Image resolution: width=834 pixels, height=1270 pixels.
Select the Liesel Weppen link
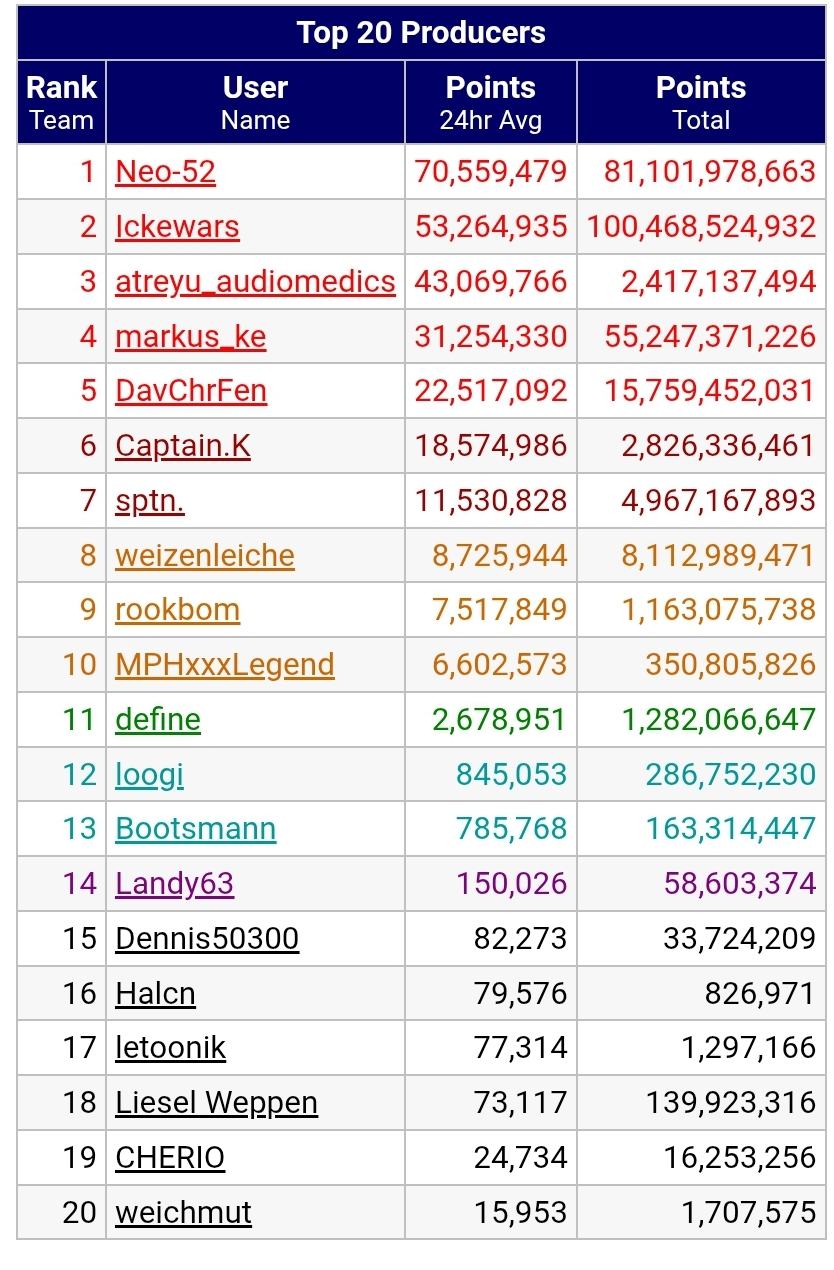(x=216, y=1103)
